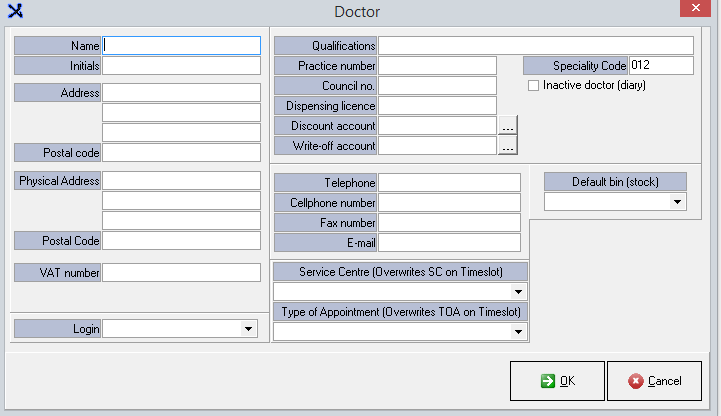Edit the Speciality Code field
Viewport: 721px width, 416px height.
[x=660, y=65]
